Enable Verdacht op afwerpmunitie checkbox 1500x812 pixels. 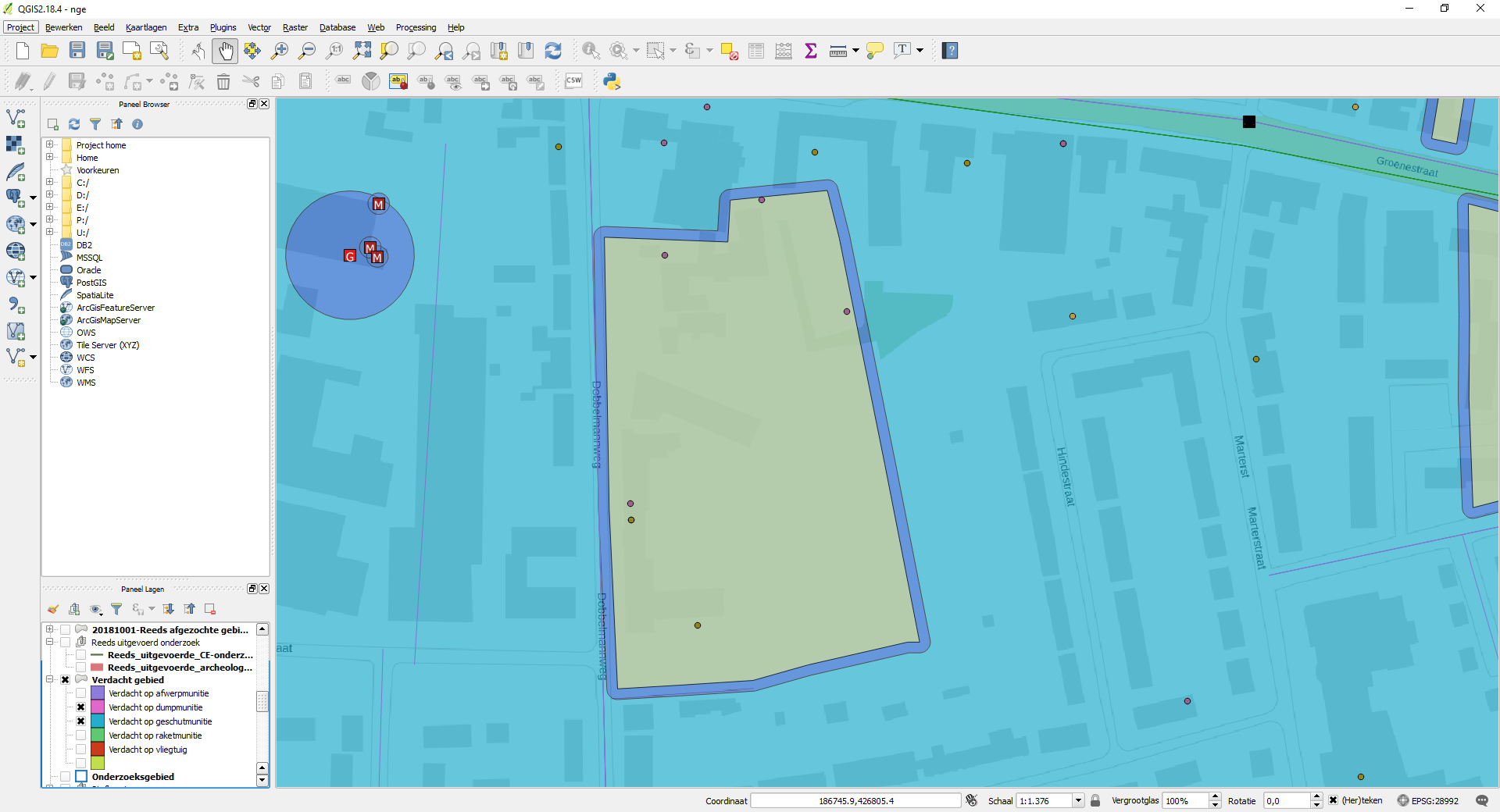tap(80, 693)
